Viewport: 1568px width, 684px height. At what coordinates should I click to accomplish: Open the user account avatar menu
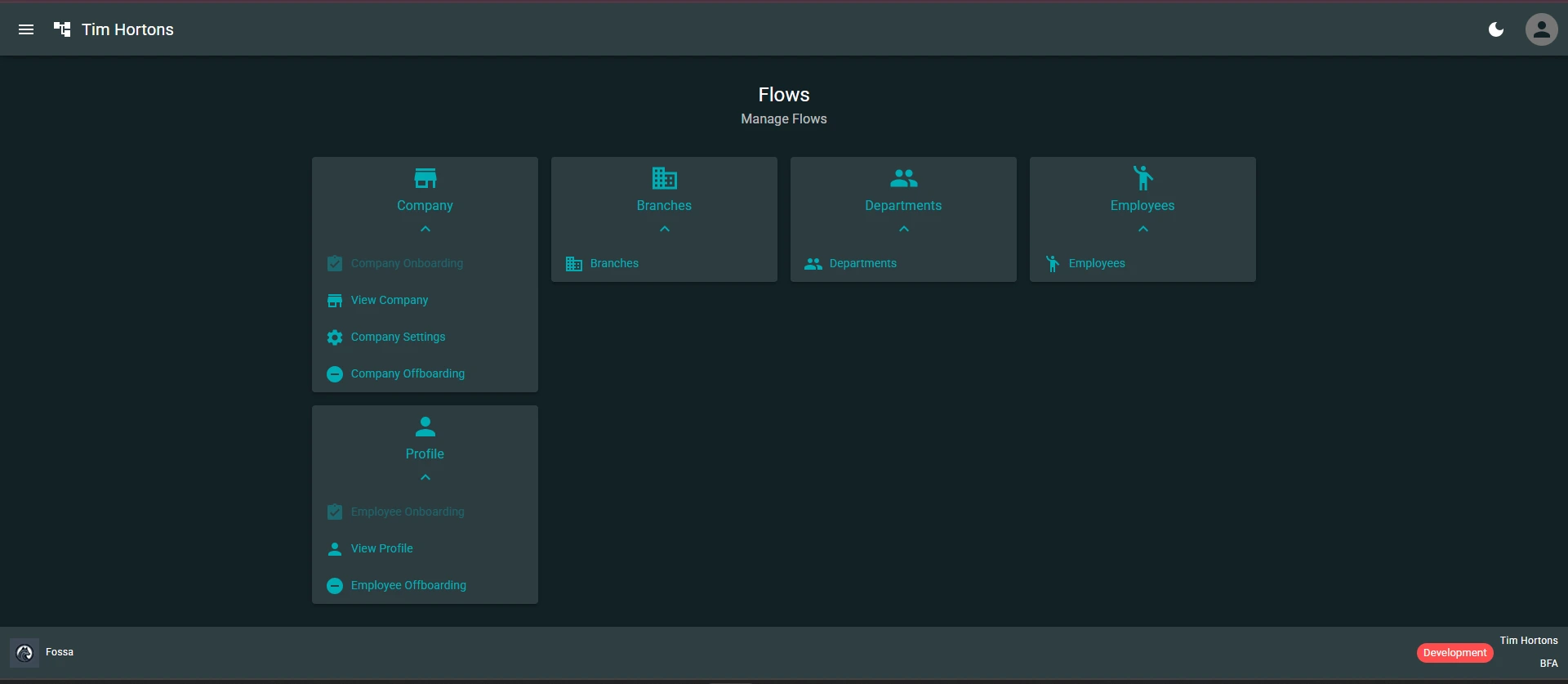coord(1541,29)
